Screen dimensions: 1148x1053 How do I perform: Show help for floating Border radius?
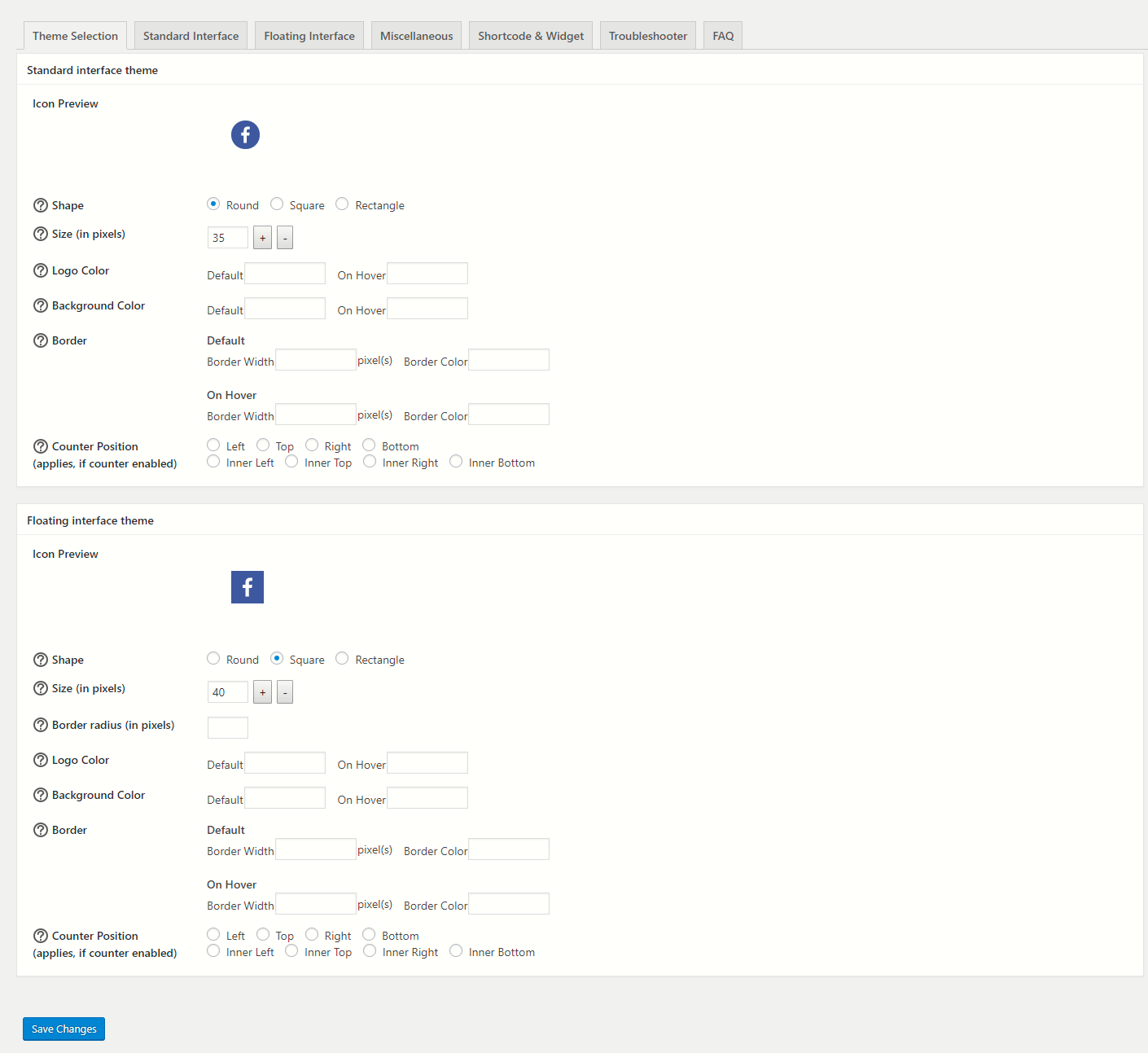point(41,725)
